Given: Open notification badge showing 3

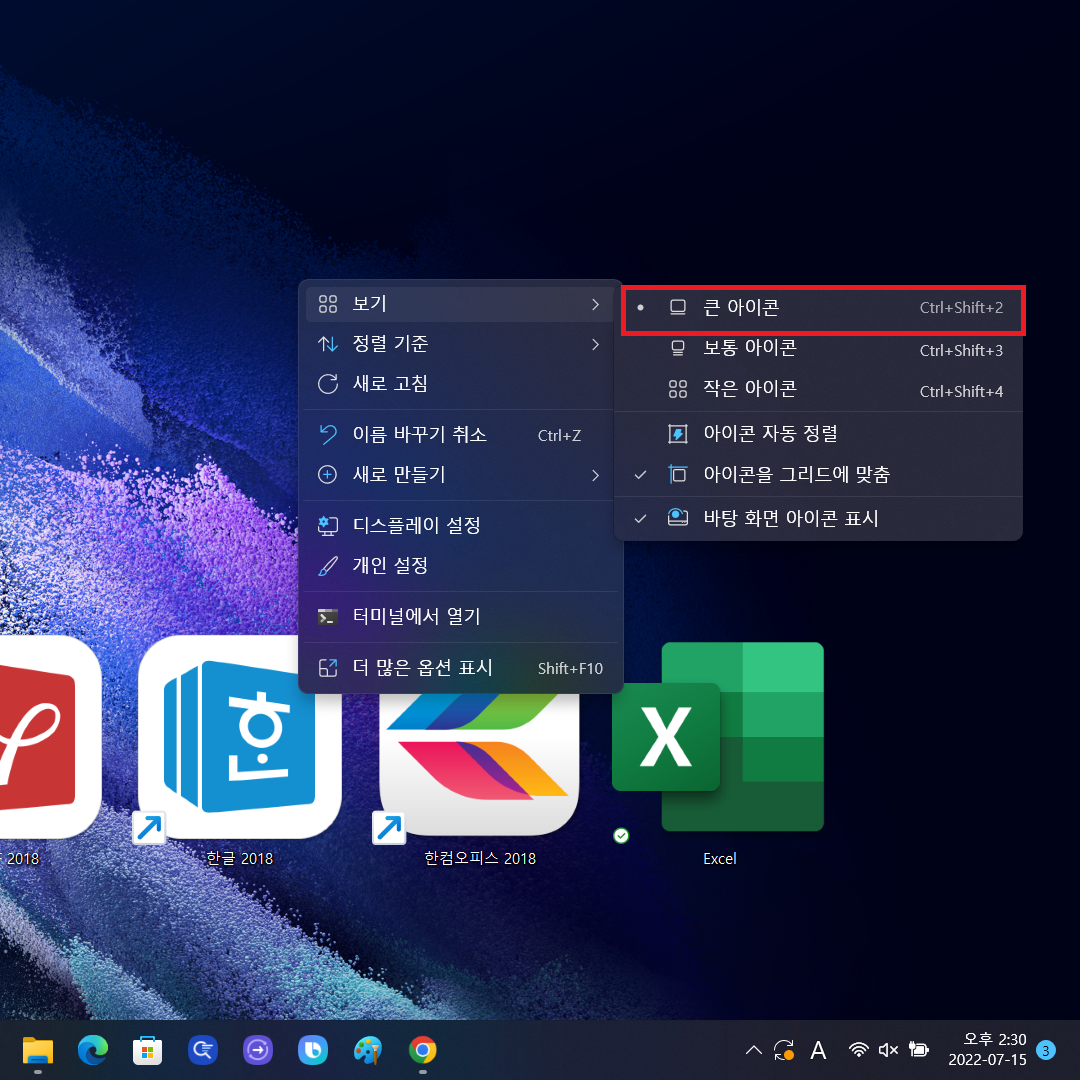Looking at the screenshot, I should (1046, 1050).
